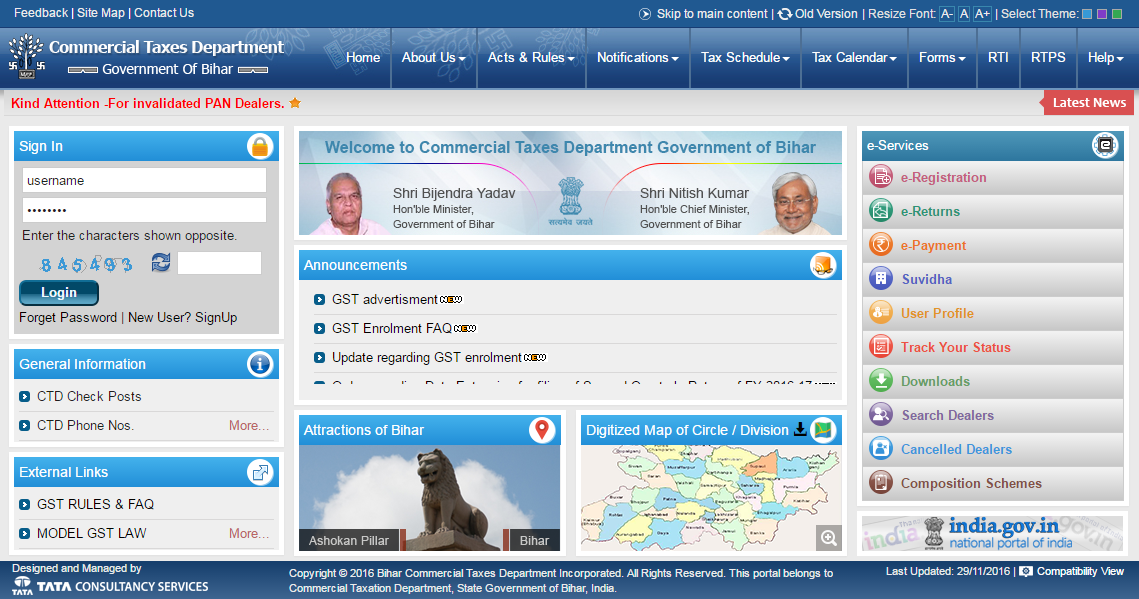Download the digitized map

[x=800, y=430]
